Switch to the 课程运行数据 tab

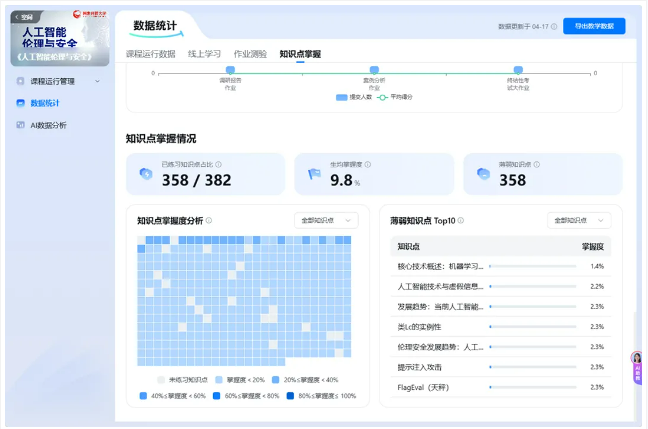coord(150,54)
